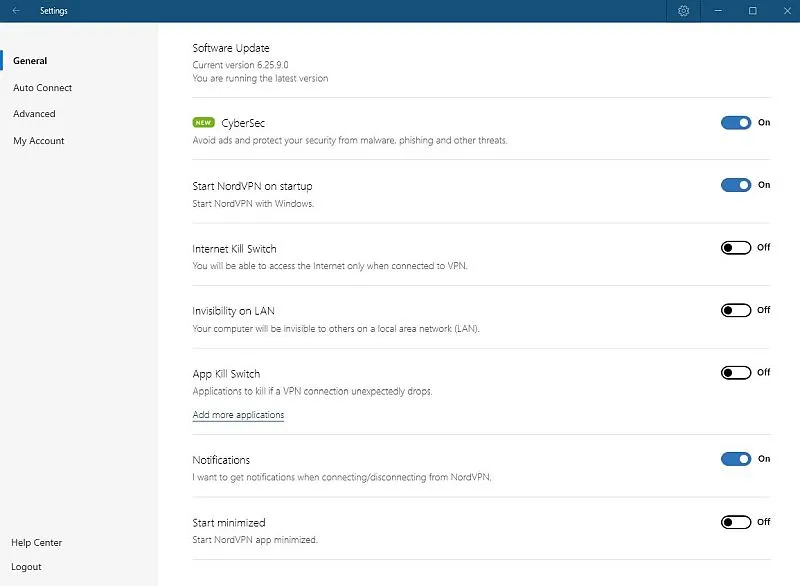This screenshot has width=800, height=586.
Task: Open the Help Center
Action: (36, 542)
